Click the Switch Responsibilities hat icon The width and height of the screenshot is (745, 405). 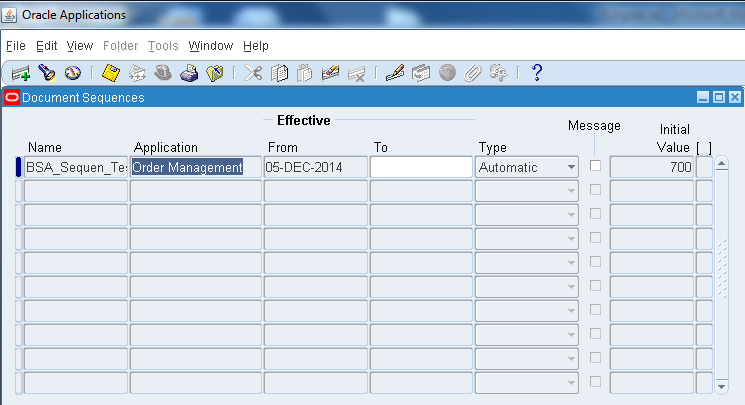[163, 73]
